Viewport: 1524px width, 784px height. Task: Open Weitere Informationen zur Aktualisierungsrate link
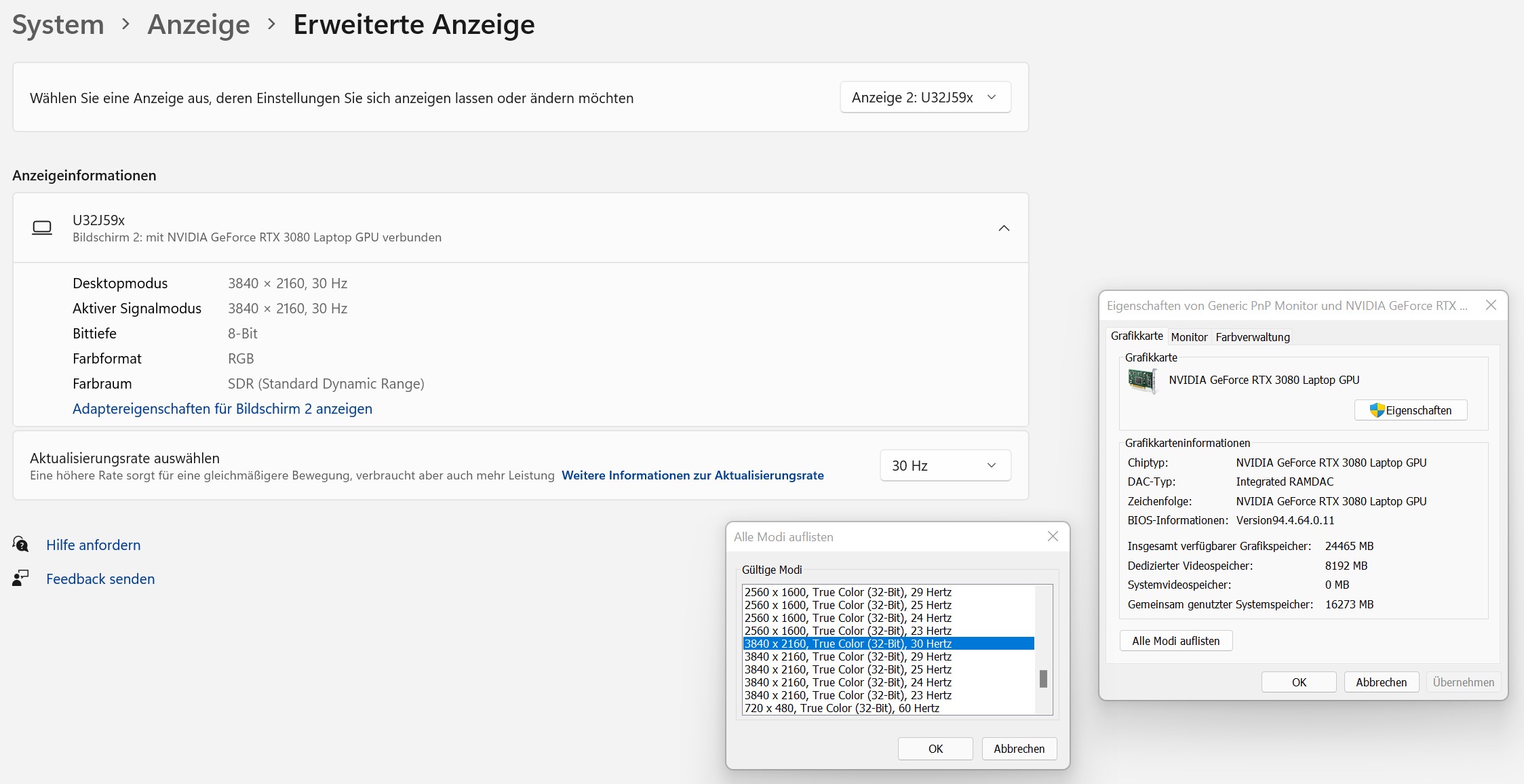tap(692, 475)
